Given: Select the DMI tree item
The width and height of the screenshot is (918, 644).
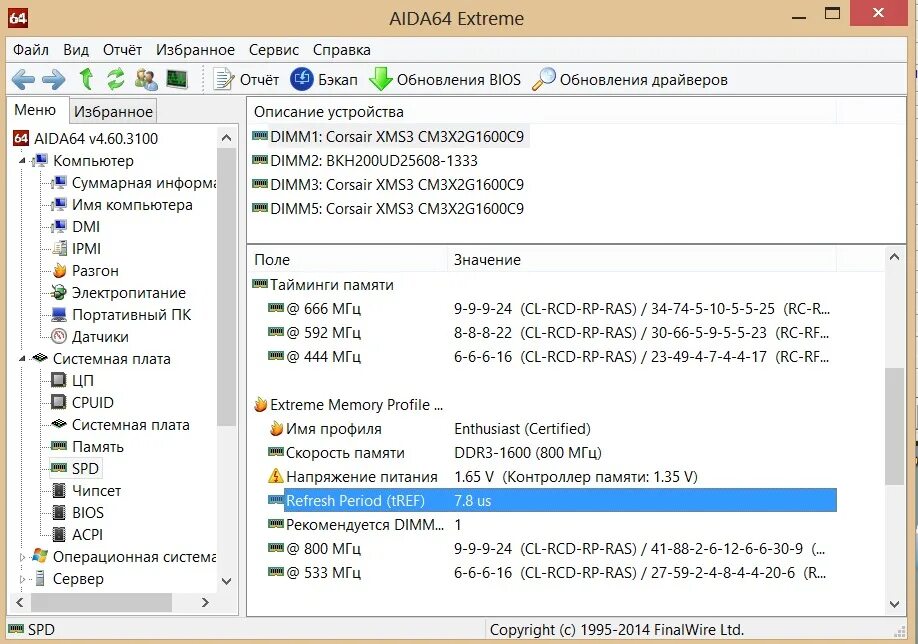Looking at the screenshot, I should (76, 227).
